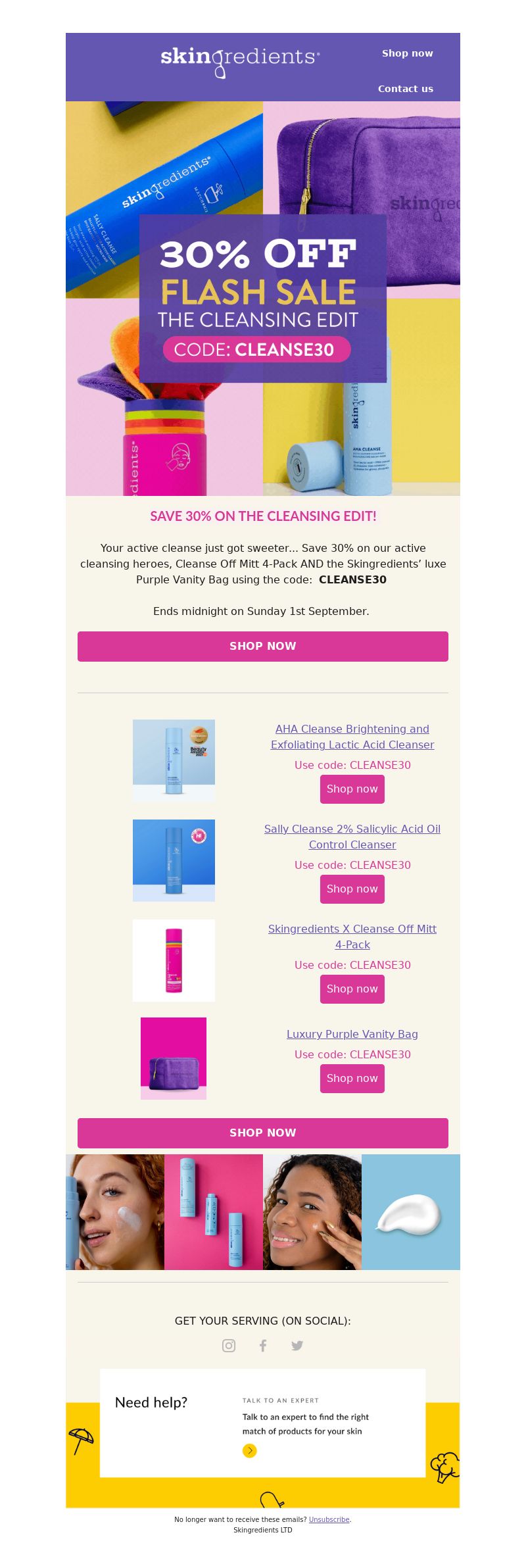Open the Facebook social icon
Viewport: 526px width, 1568px height.
(x=263, y=1346)
